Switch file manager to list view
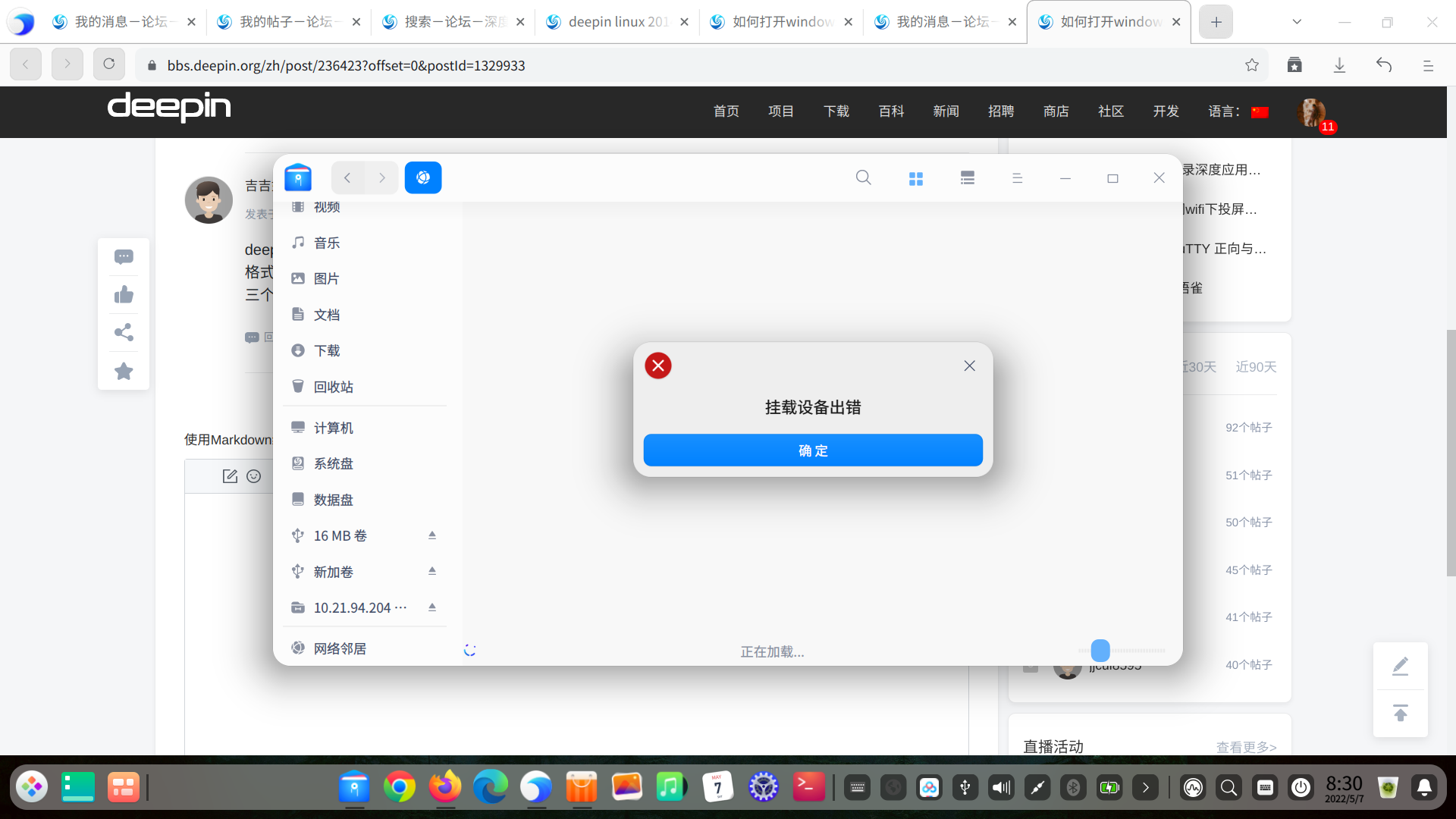Image resolution: width=1456 pixels, height=819 pixels. pos(967,178)
